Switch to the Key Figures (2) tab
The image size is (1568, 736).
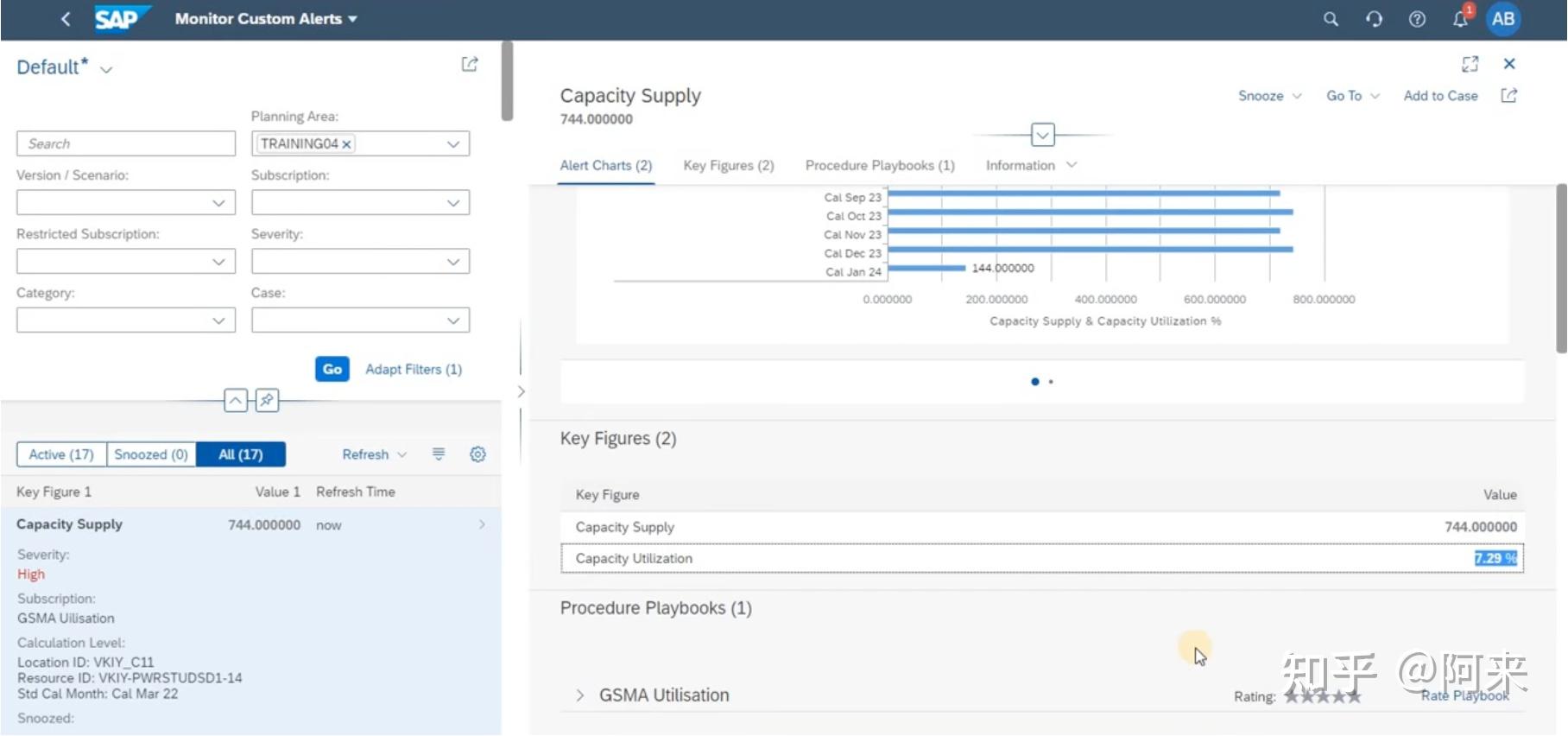click(728, 166)
